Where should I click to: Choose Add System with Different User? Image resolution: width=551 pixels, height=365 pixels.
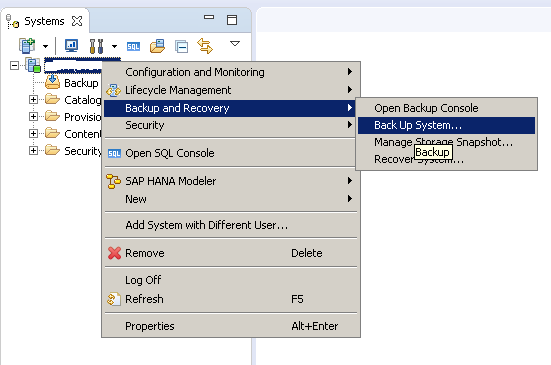pyautogui.click(x=231, y=225)
